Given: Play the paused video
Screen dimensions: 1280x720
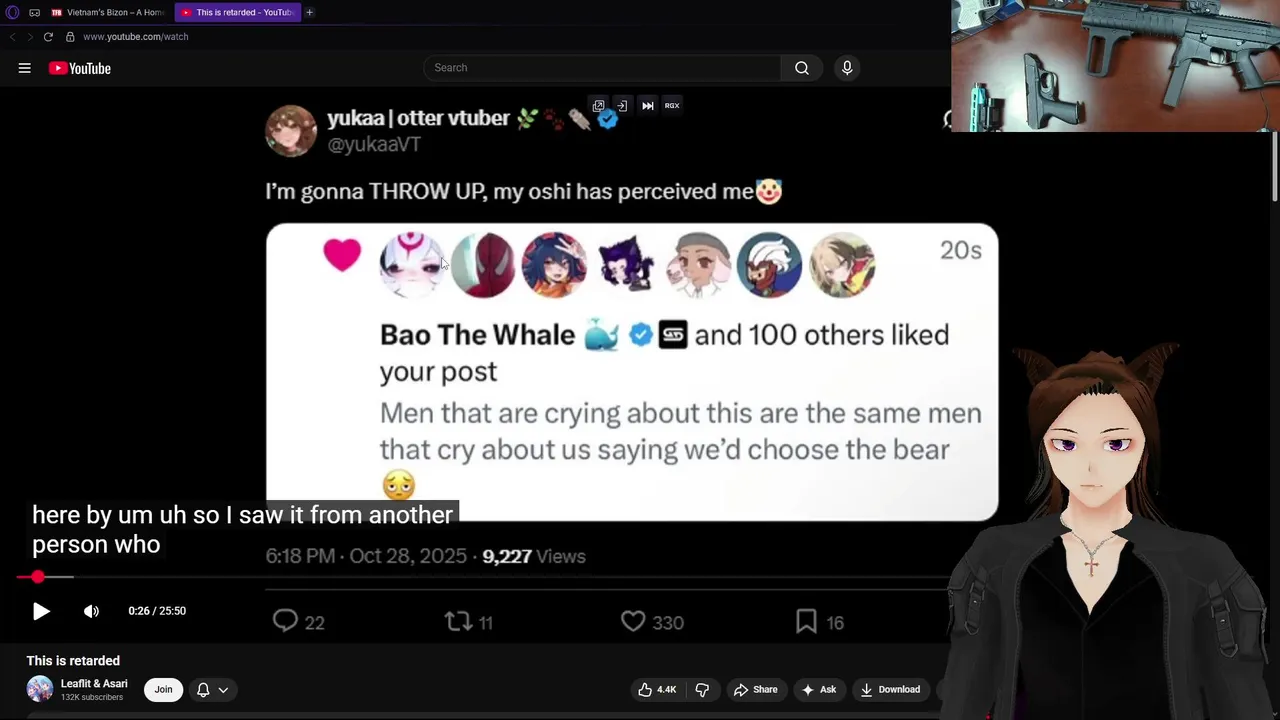Looking at the screenshot, I should 41,611.
